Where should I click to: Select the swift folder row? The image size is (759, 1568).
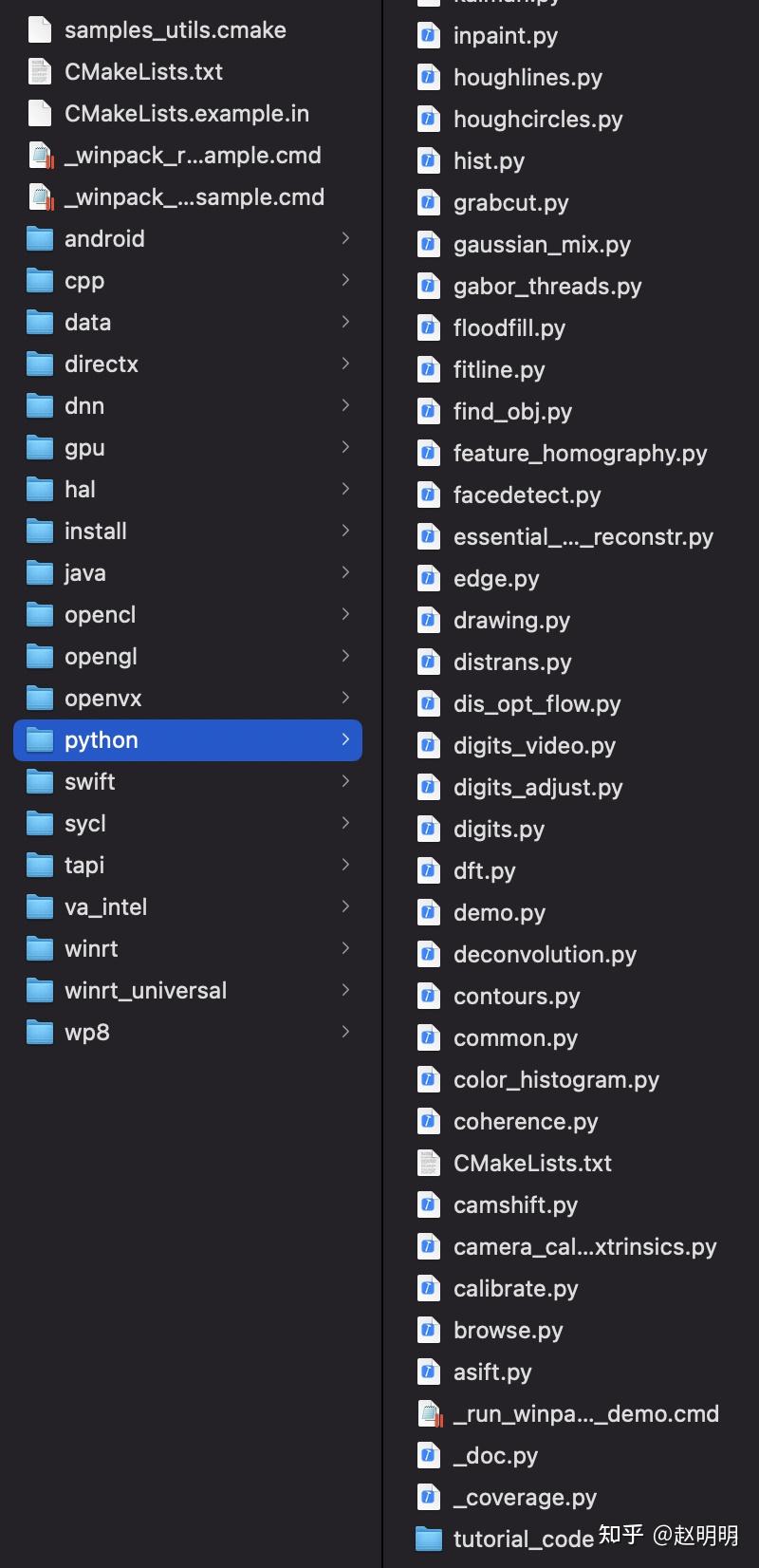tap(188, 781)
